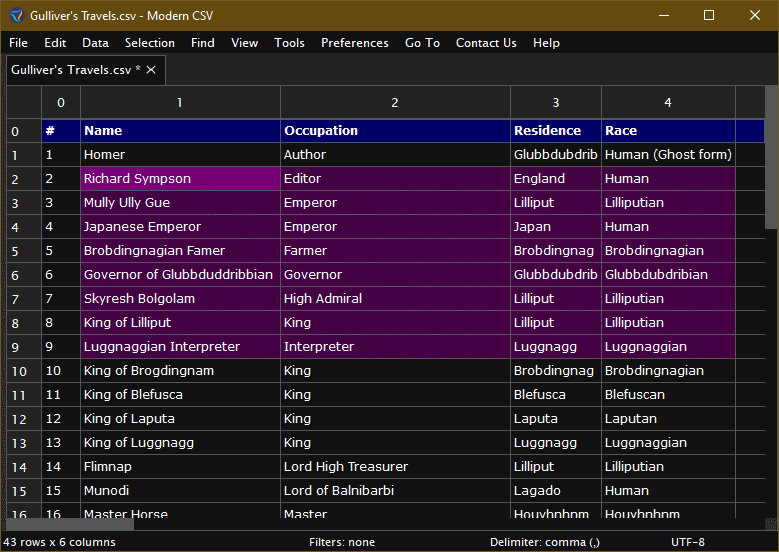Select the 'Japan' cell
The image size is (779, 552).
[x=556, y=227]
